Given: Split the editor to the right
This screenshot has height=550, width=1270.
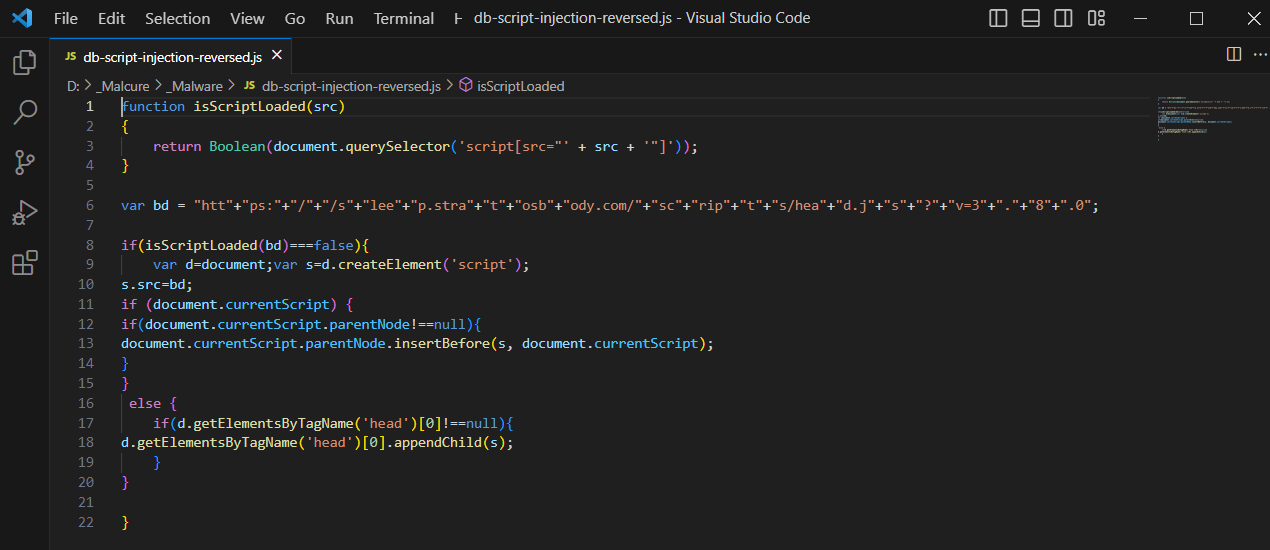Looking at the screenshot, I should click(x=1233, y=54).
